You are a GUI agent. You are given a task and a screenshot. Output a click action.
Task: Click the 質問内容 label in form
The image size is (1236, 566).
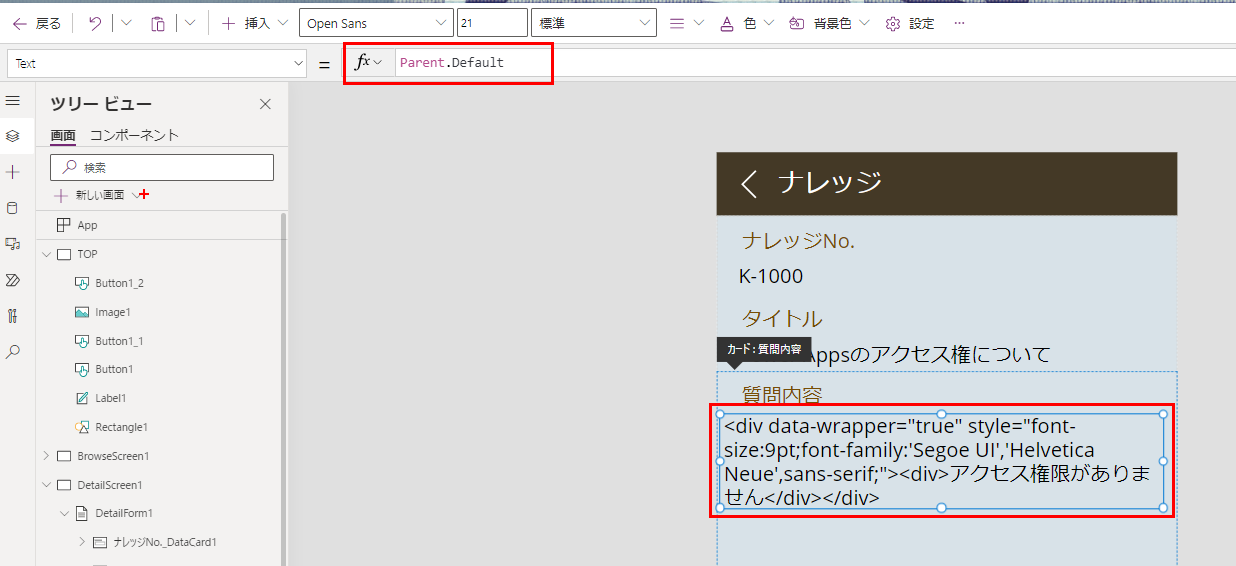click(x=782, y=394)
